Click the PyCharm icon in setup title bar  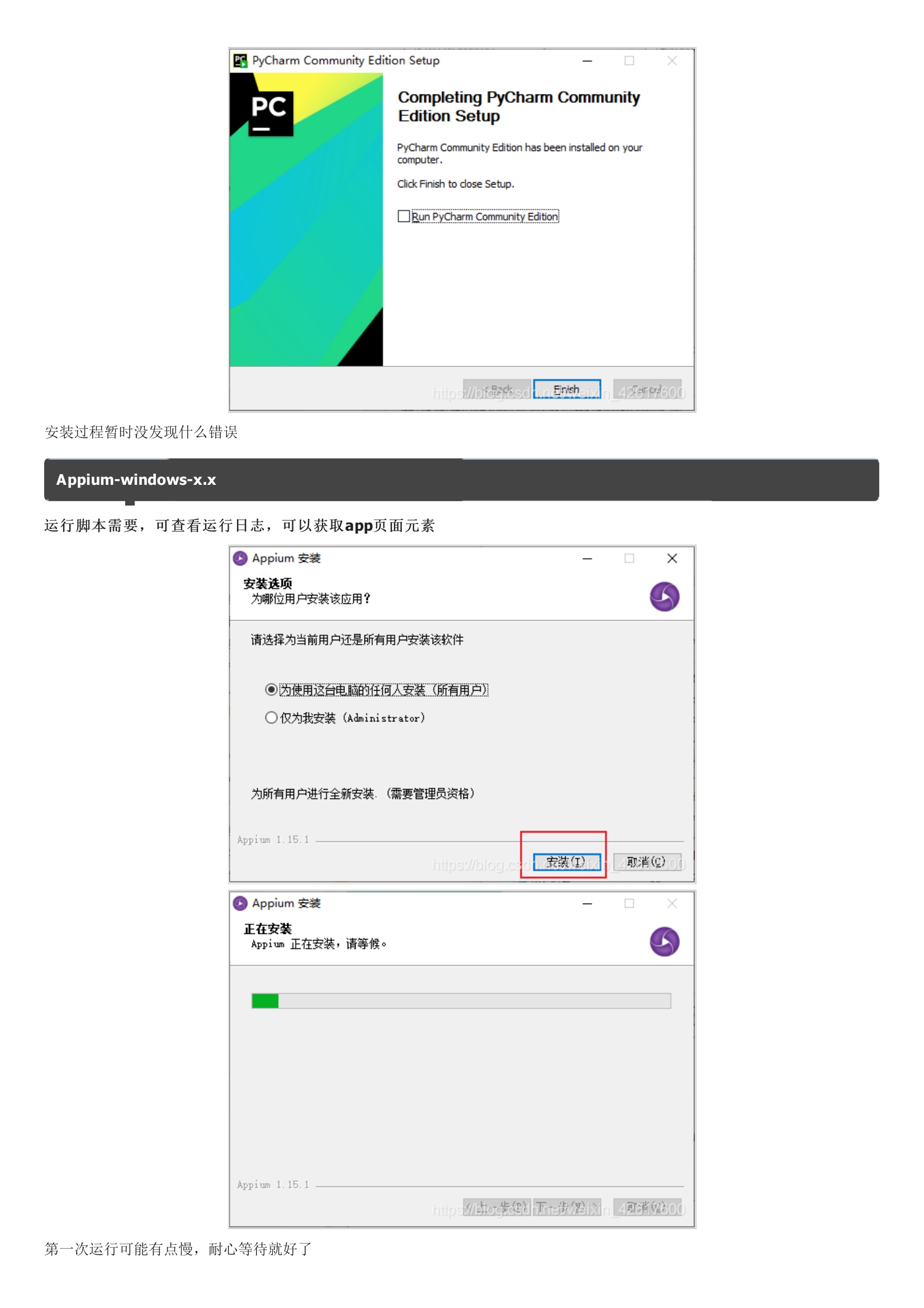click(240, 60)
